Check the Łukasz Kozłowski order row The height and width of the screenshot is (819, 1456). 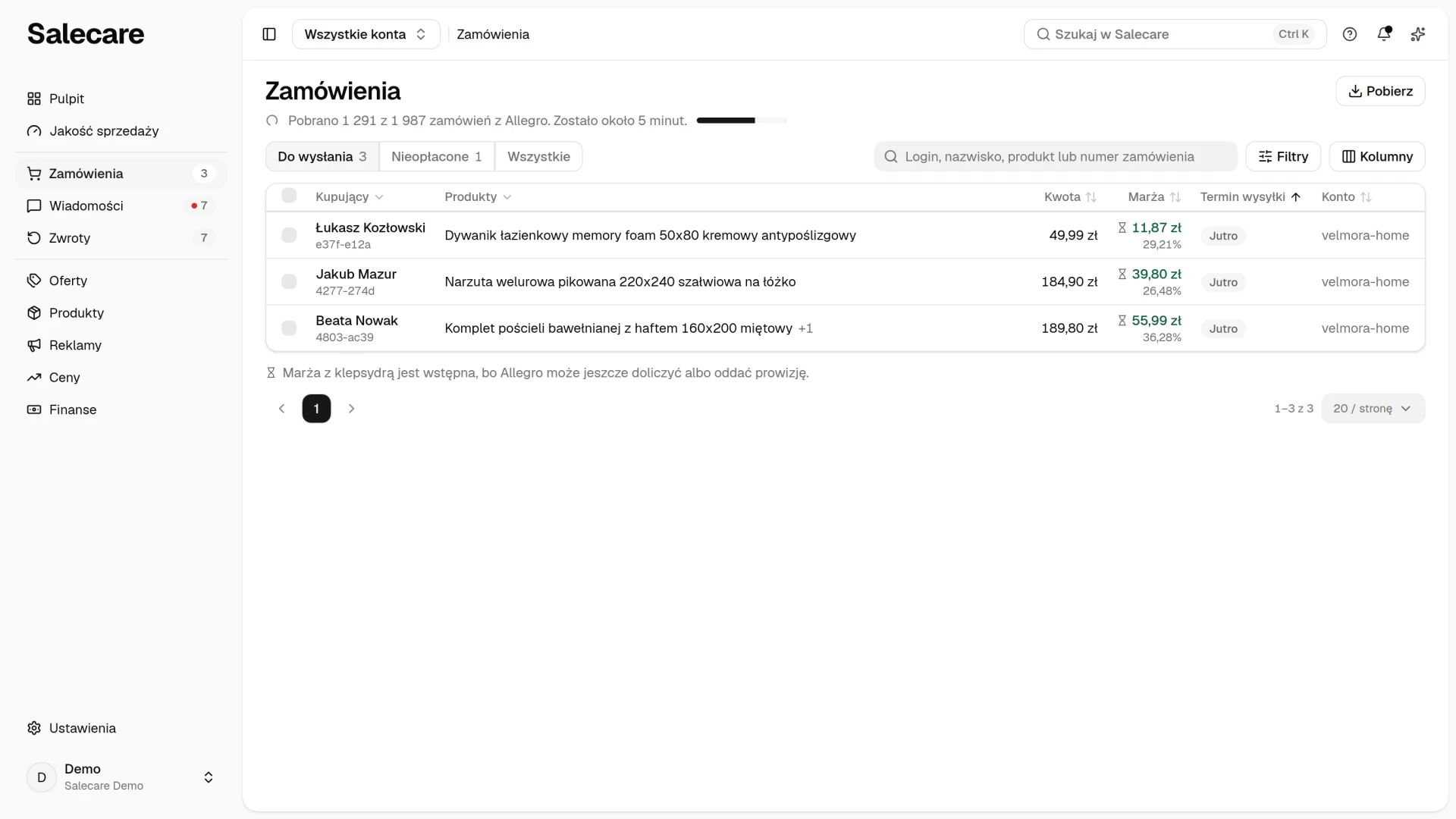point(289,235)
